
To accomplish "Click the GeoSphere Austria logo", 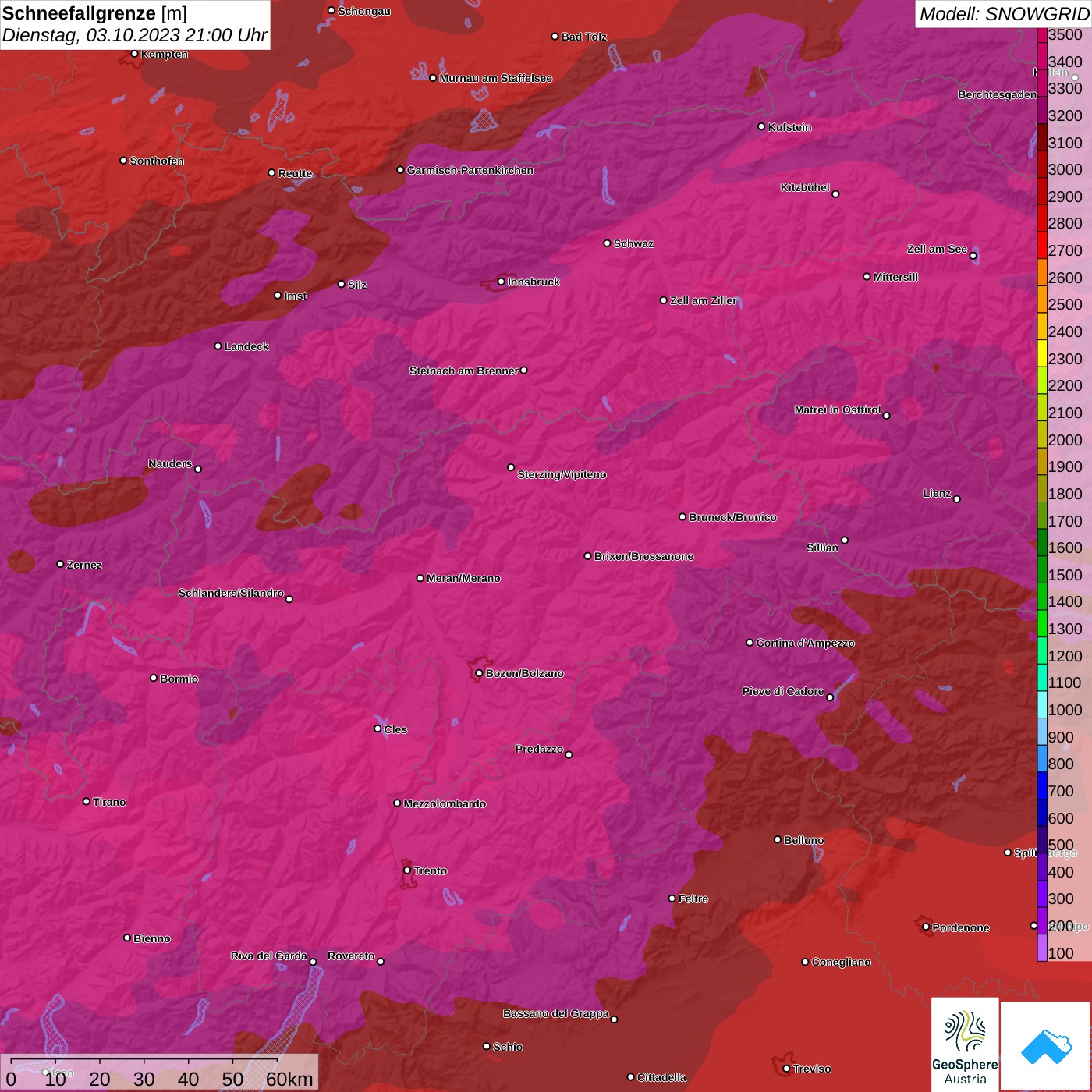I will (965, 1047).
